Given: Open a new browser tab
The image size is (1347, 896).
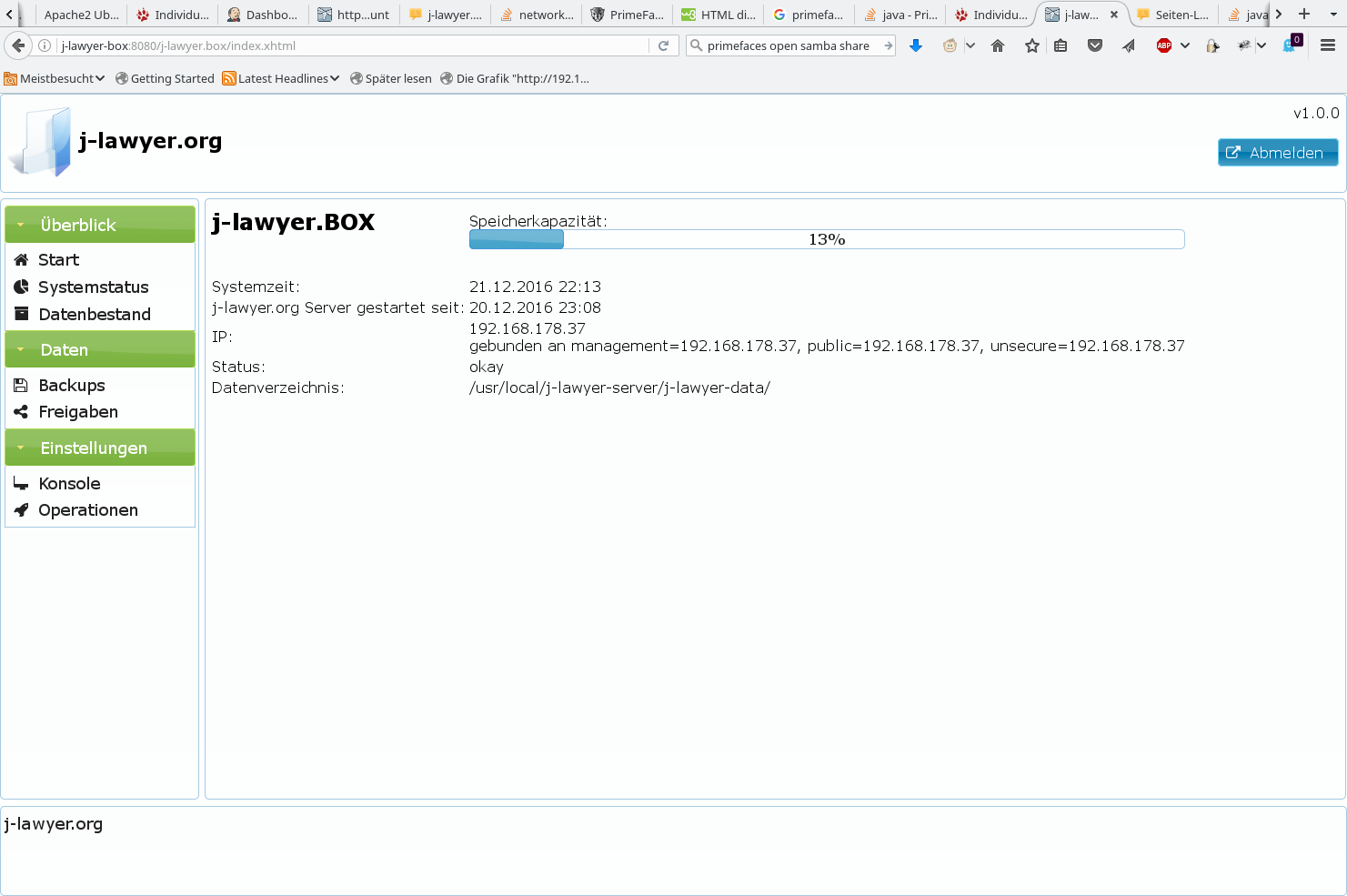Looking at the screenshot, I should [x=1304, y=14].
